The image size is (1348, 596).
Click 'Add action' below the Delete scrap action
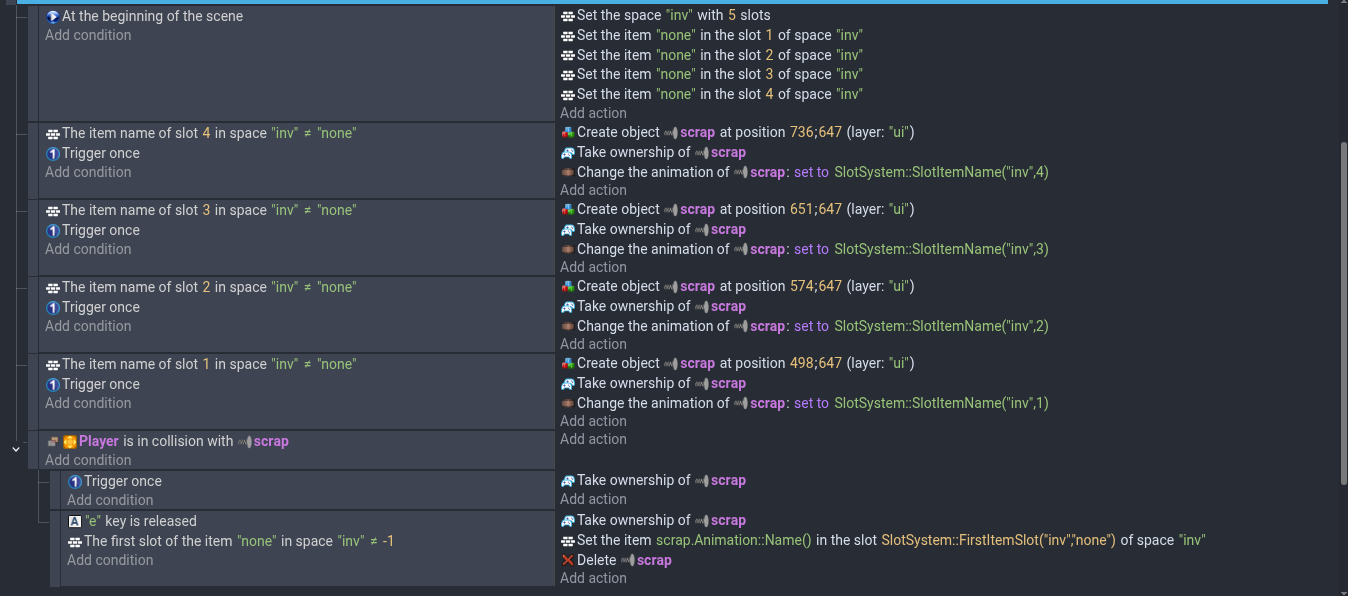click(593, 578)
